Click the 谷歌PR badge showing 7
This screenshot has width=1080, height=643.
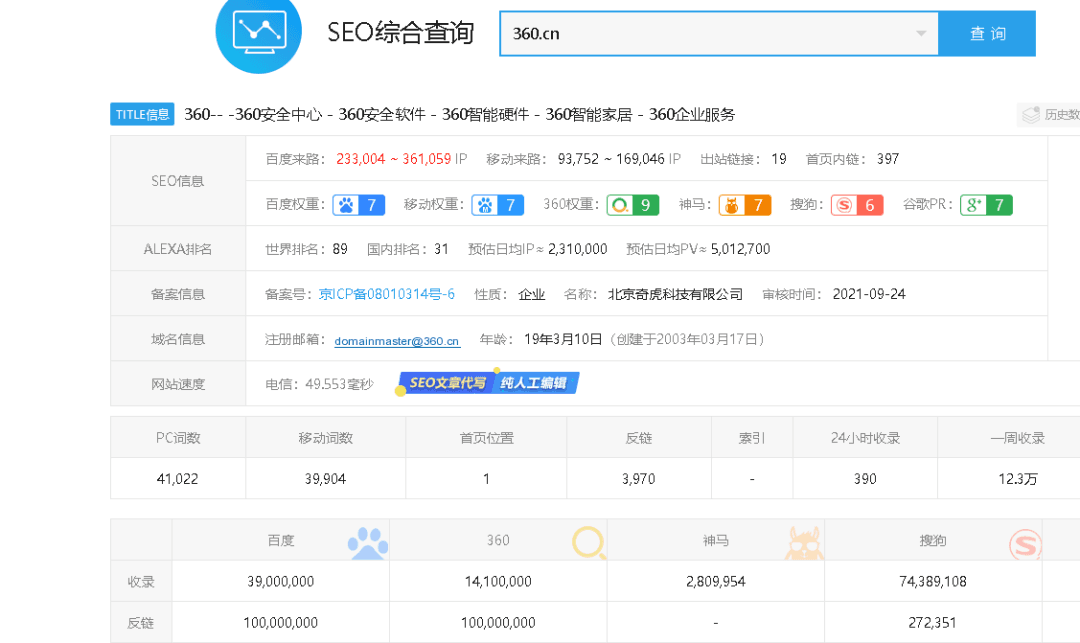[986, 205]
